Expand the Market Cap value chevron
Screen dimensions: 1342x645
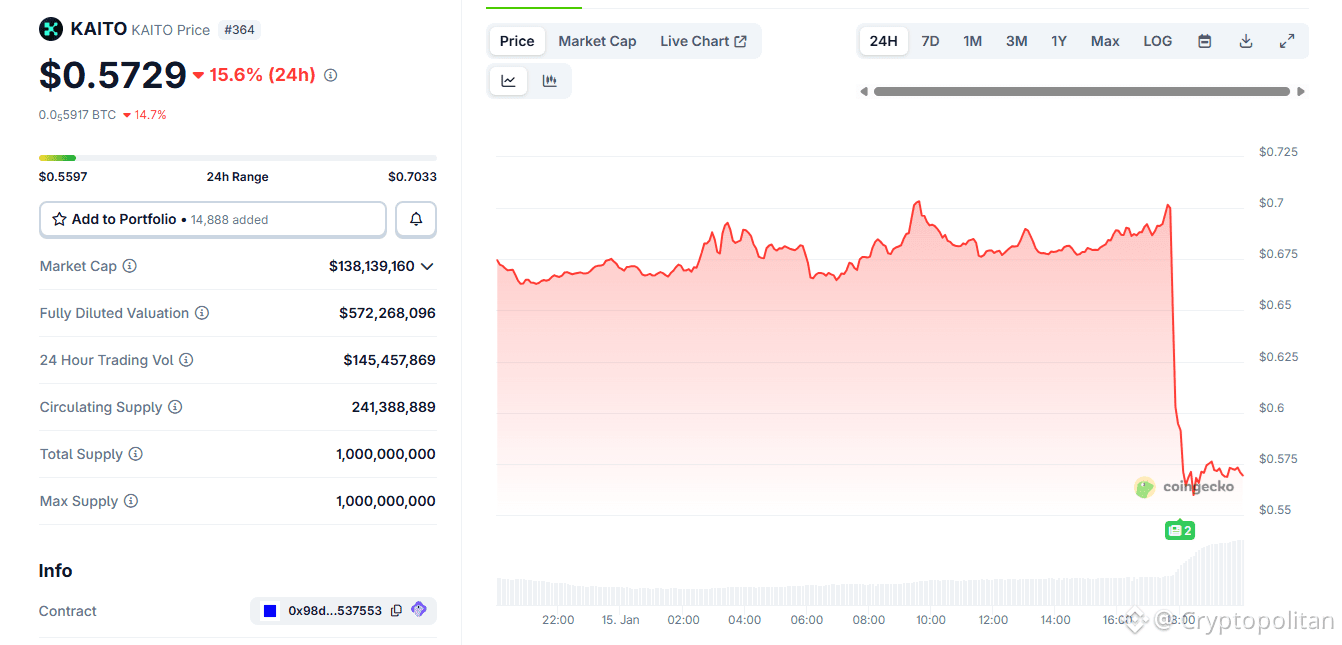coord(428,266)
